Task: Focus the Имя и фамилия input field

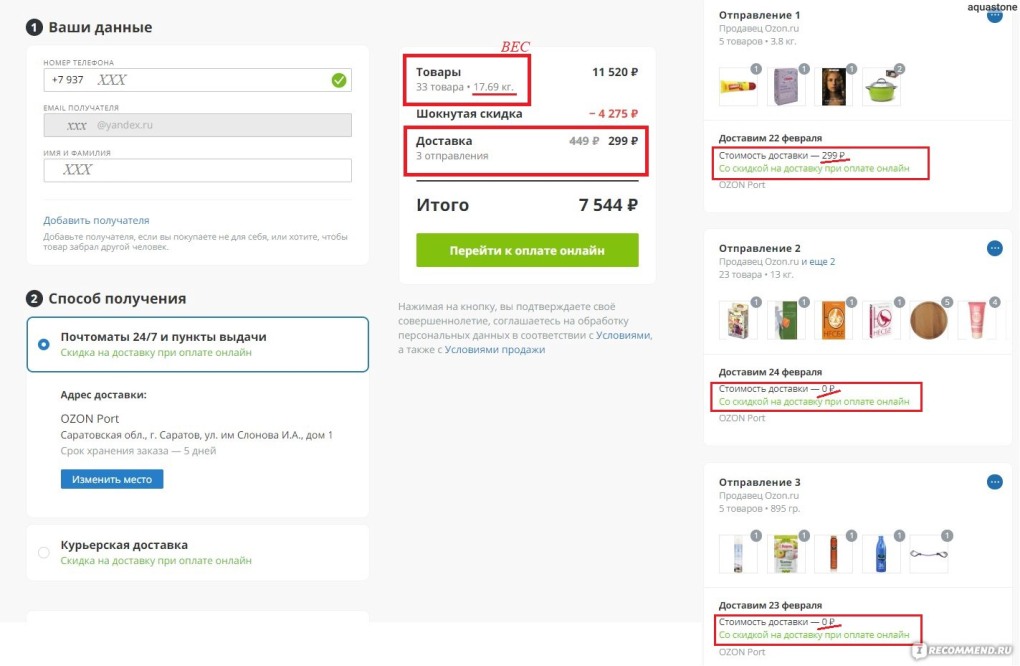Action: pos(197,170)
